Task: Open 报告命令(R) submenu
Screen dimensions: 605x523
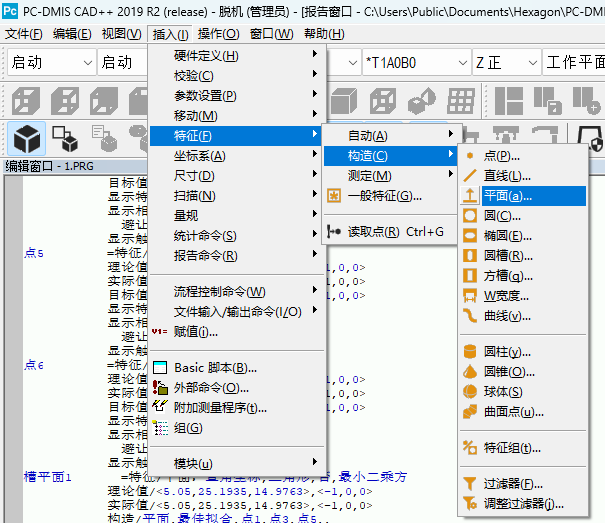Action: [x=236, y=256]
